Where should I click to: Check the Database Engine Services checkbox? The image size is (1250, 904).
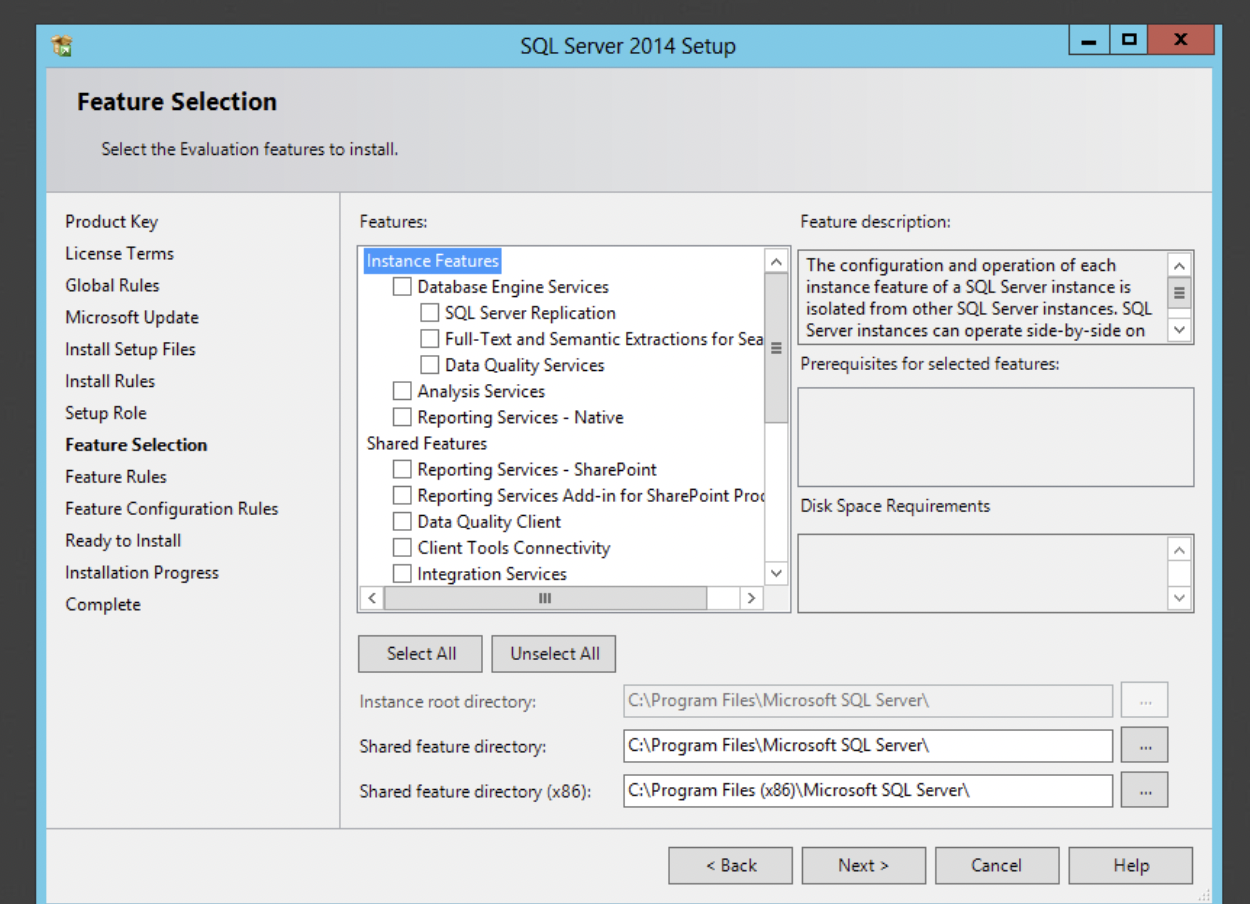pyautogui.click(x=402, y=287)
